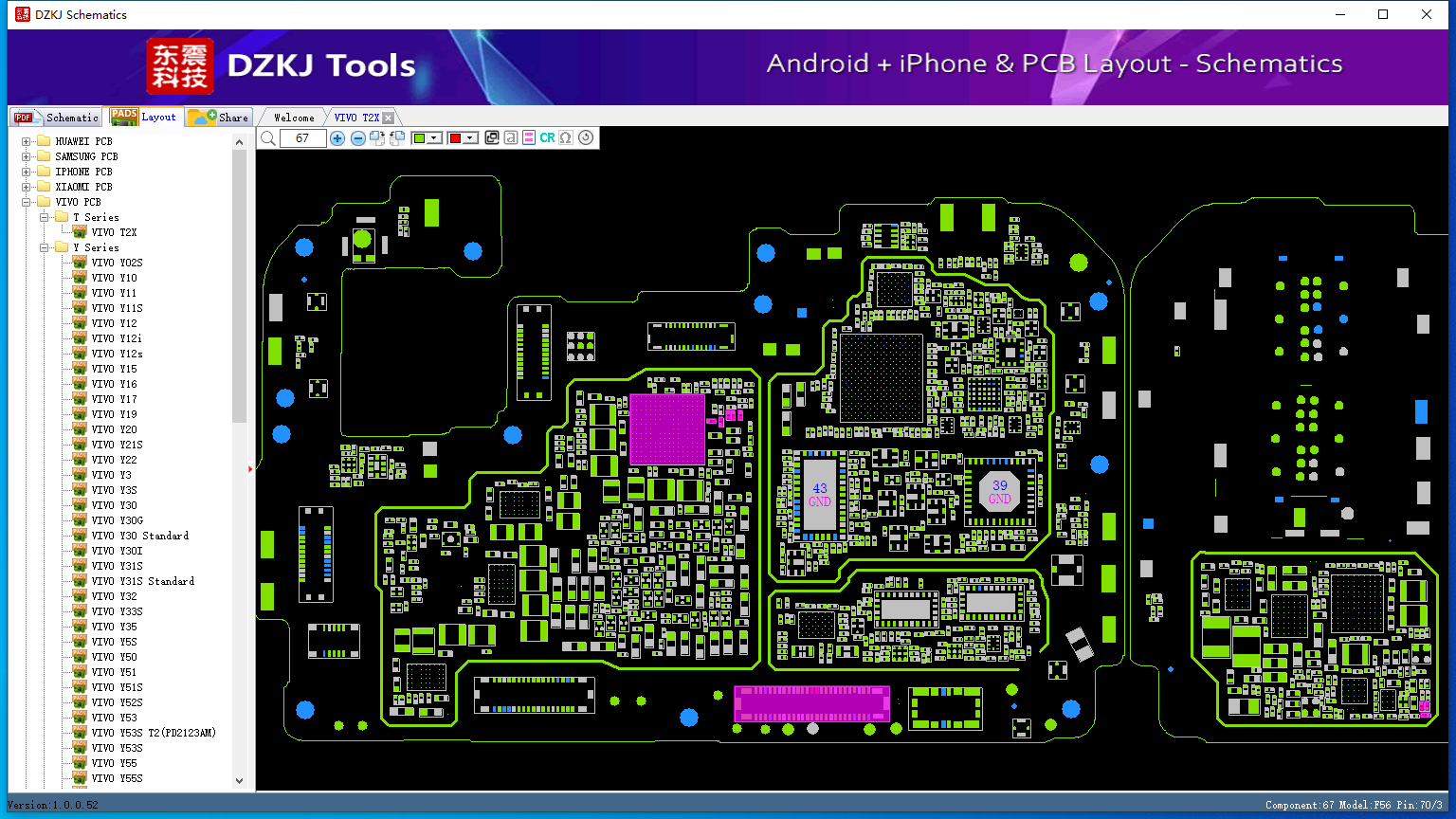Select the Layout tab
The image size is (1456, 819).
pyautogui.click(x=144, y=117)
